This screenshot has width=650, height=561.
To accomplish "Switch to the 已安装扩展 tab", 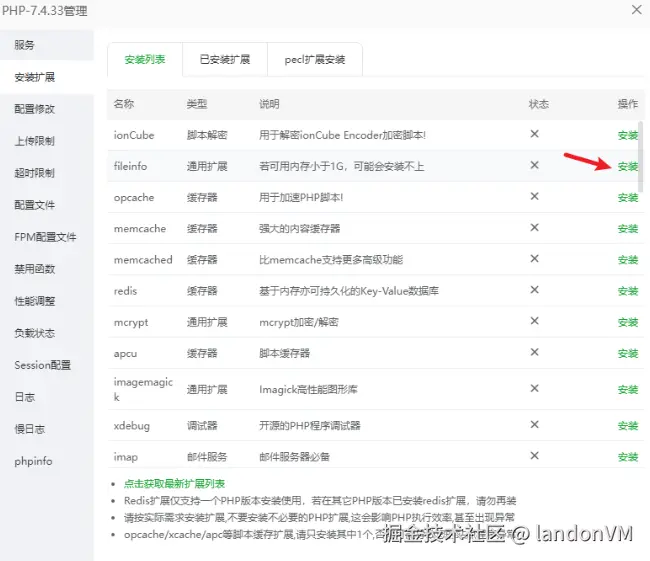I will (225, 60).
